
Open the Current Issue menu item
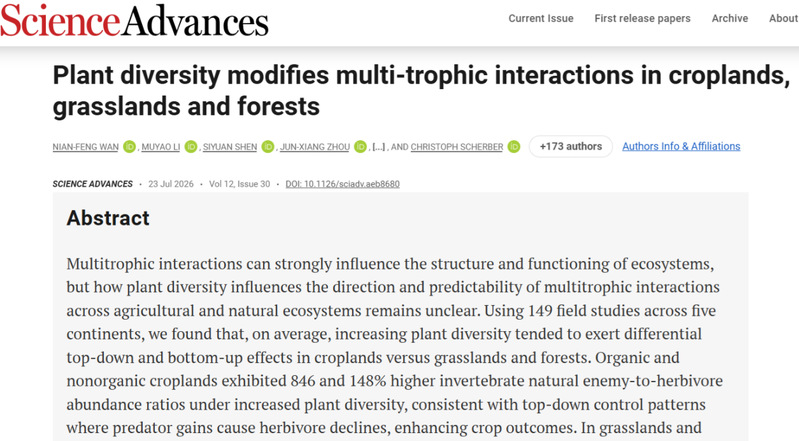tap(541, 18)
